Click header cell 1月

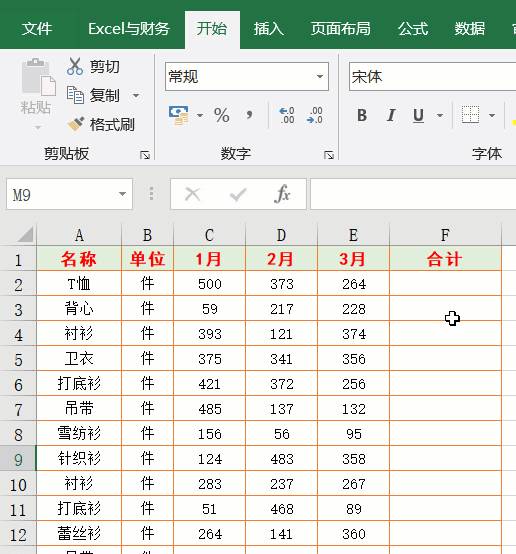210,259
